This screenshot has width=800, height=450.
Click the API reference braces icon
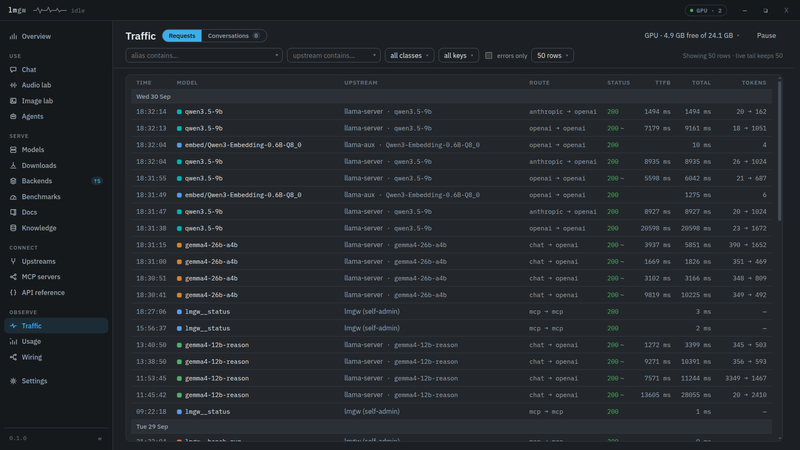click(x=13, y=292)
